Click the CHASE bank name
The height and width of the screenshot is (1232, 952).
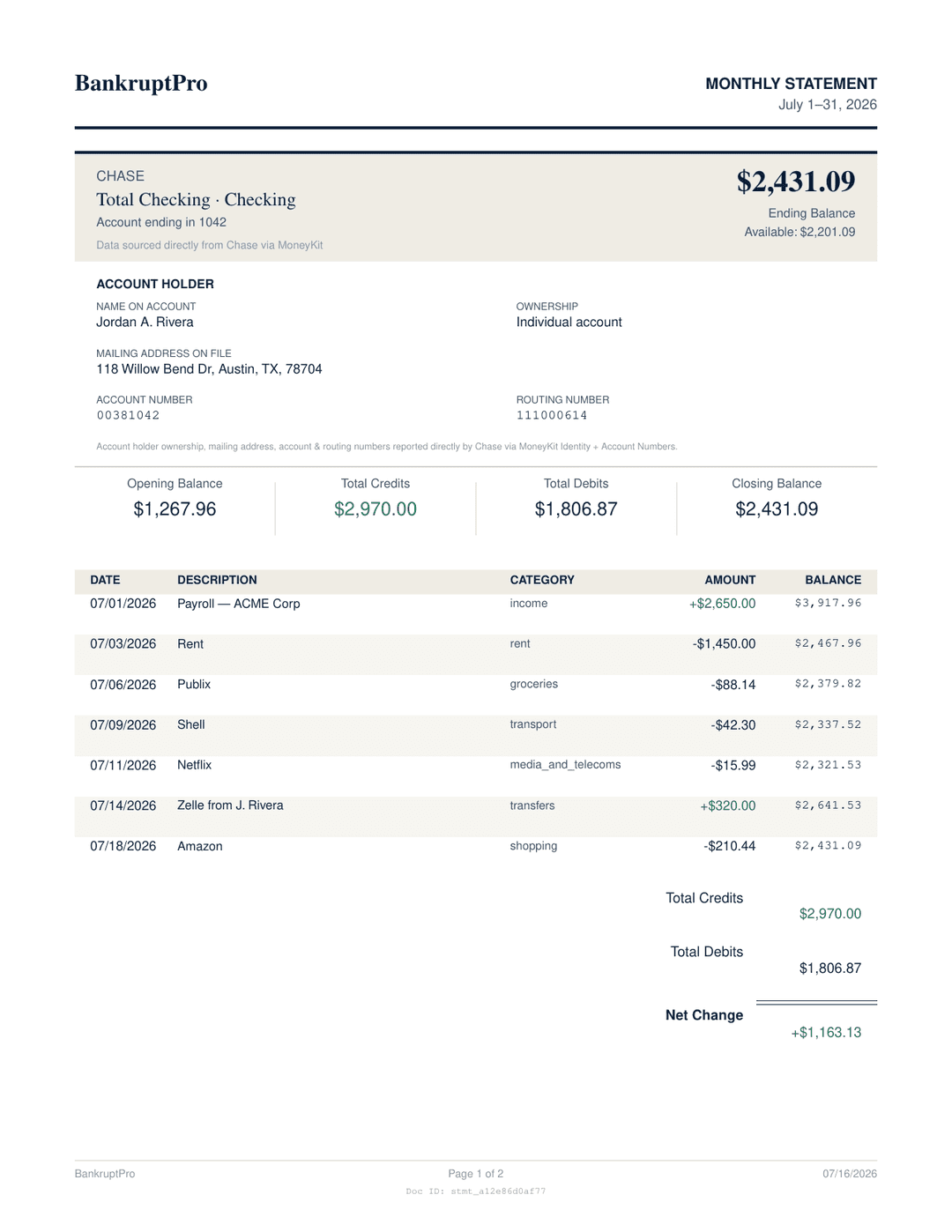120,176
